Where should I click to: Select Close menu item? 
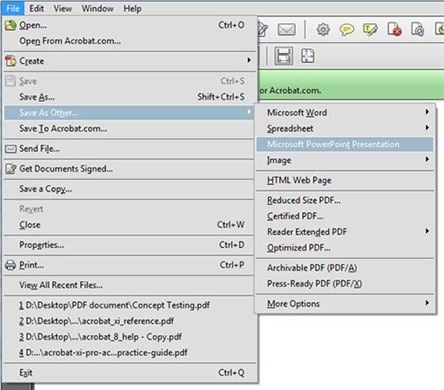point(129,225)
